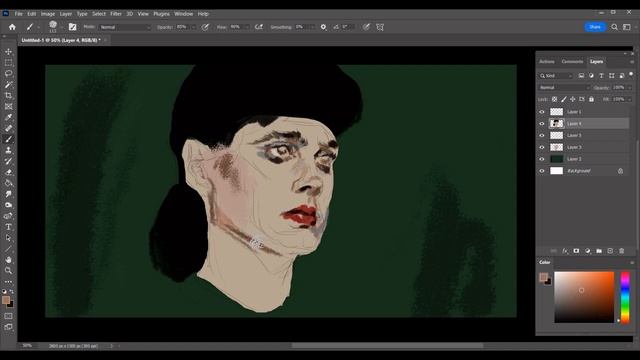This screenshot has height=360, width=640.
Task: Toggle lock all padlock icon
Action: pos(591,99)
